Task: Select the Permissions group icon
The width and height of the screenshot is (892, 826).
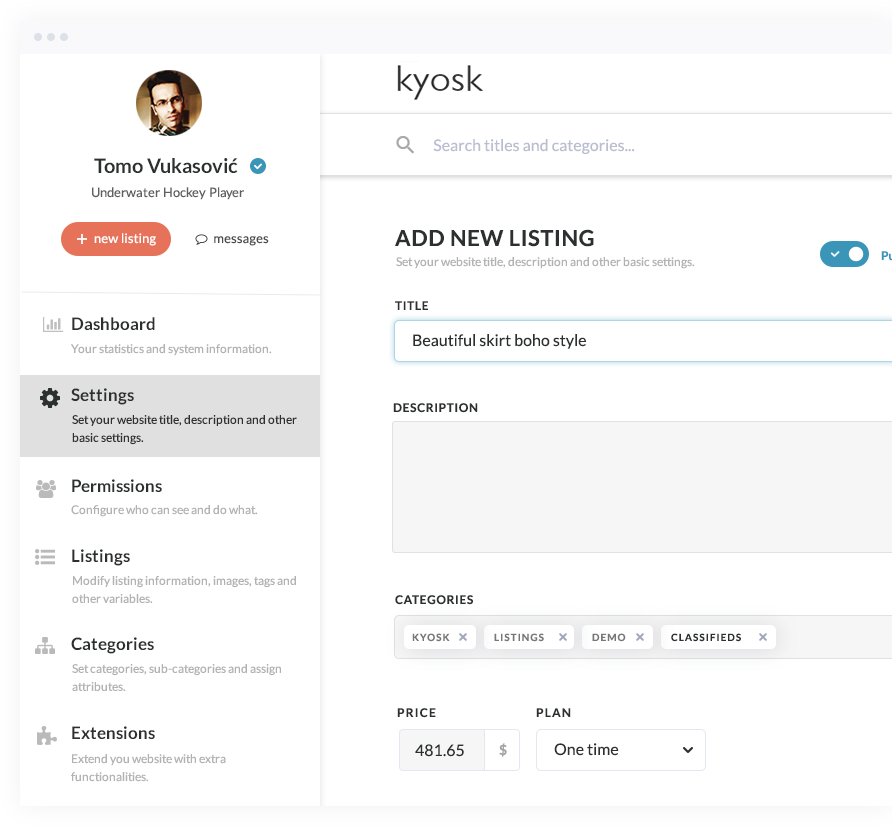Action: pyautogui.click(x=46, y=487)
